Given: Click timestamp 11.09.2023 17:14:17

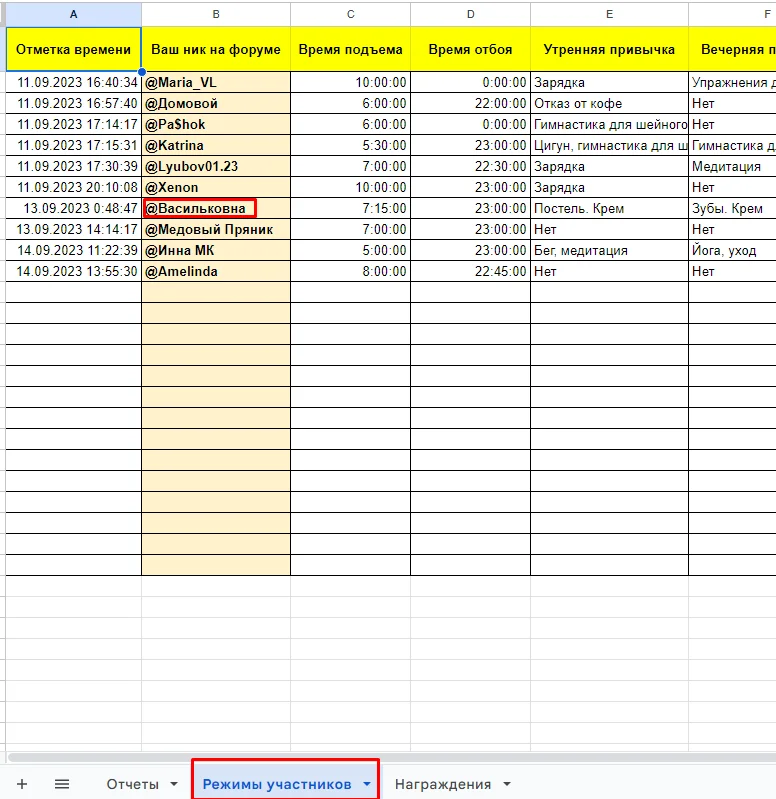Looking at the screenshot, I should tap(73, 124).
